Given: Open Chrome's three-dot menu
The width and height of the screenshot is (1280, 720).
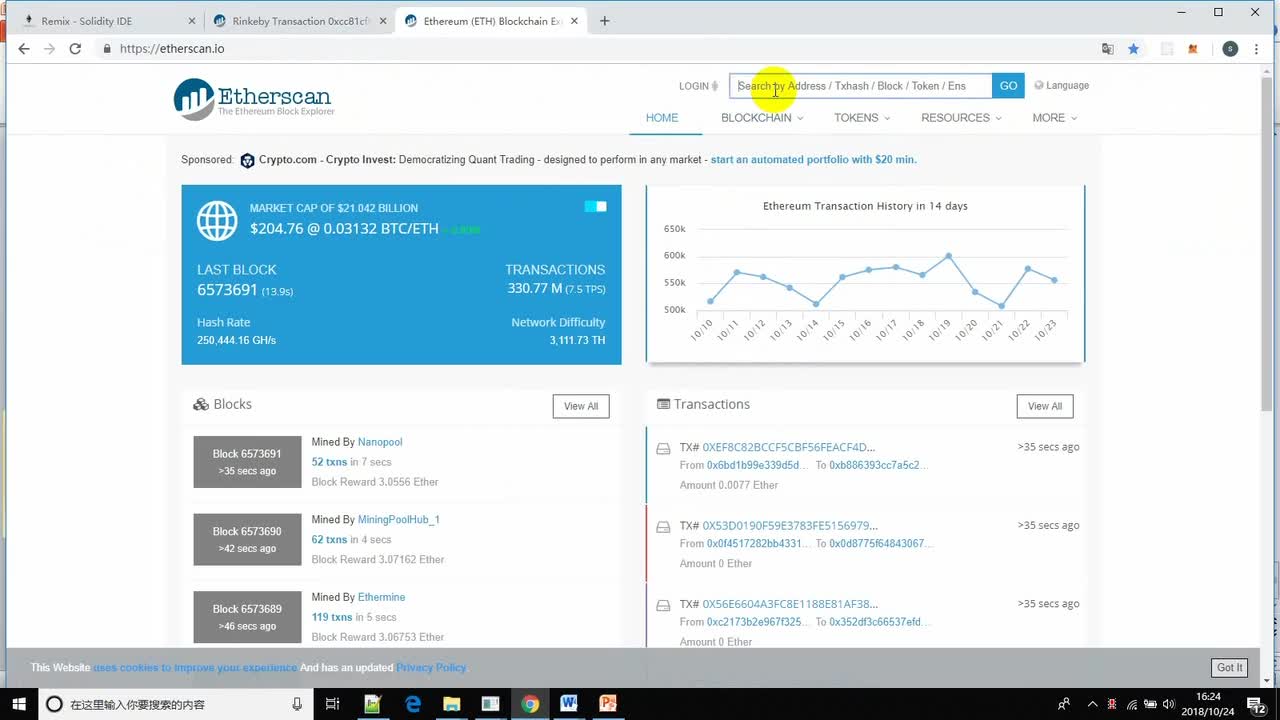Looking at the screenshot, I should click(1257, 48).
